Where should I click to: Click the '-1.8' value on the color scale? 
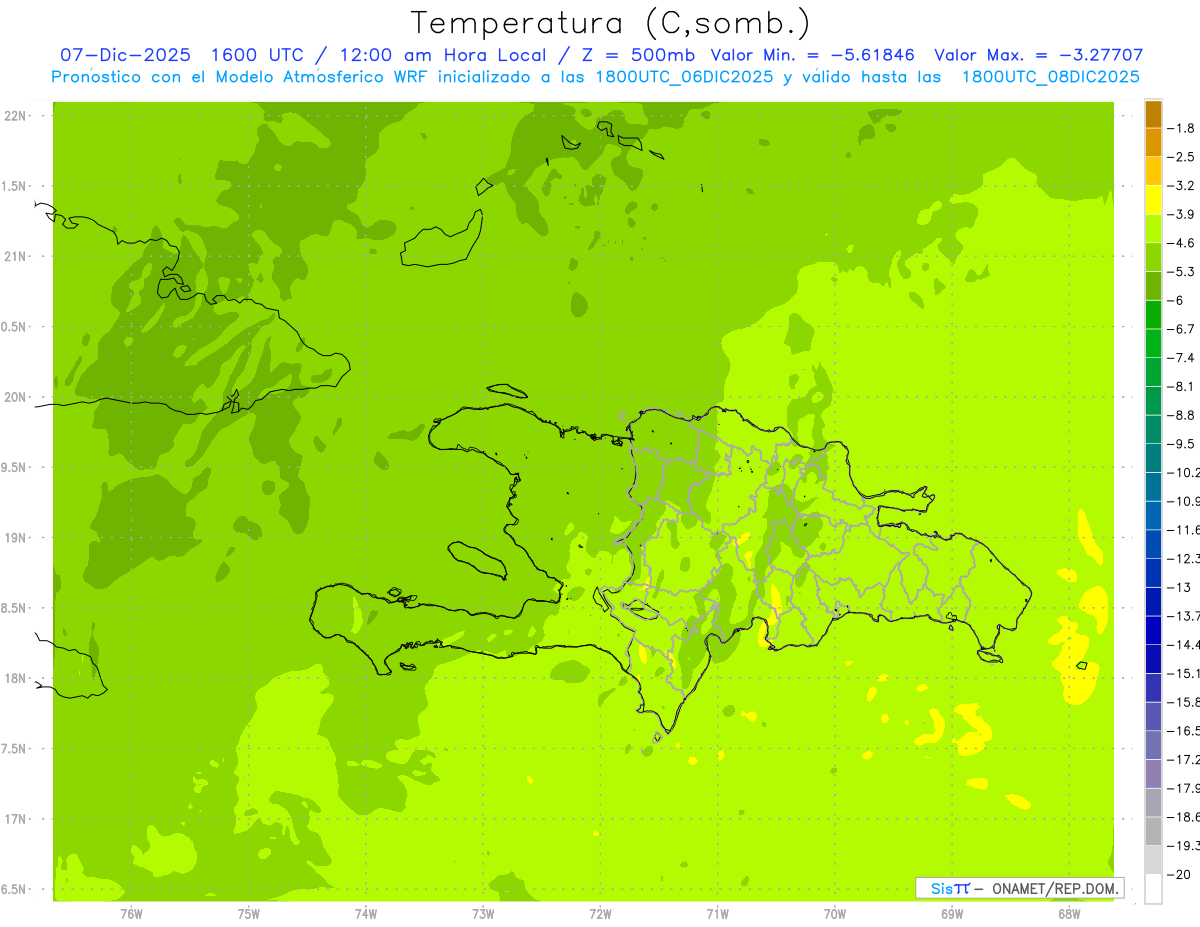[x=1181, y=128]
